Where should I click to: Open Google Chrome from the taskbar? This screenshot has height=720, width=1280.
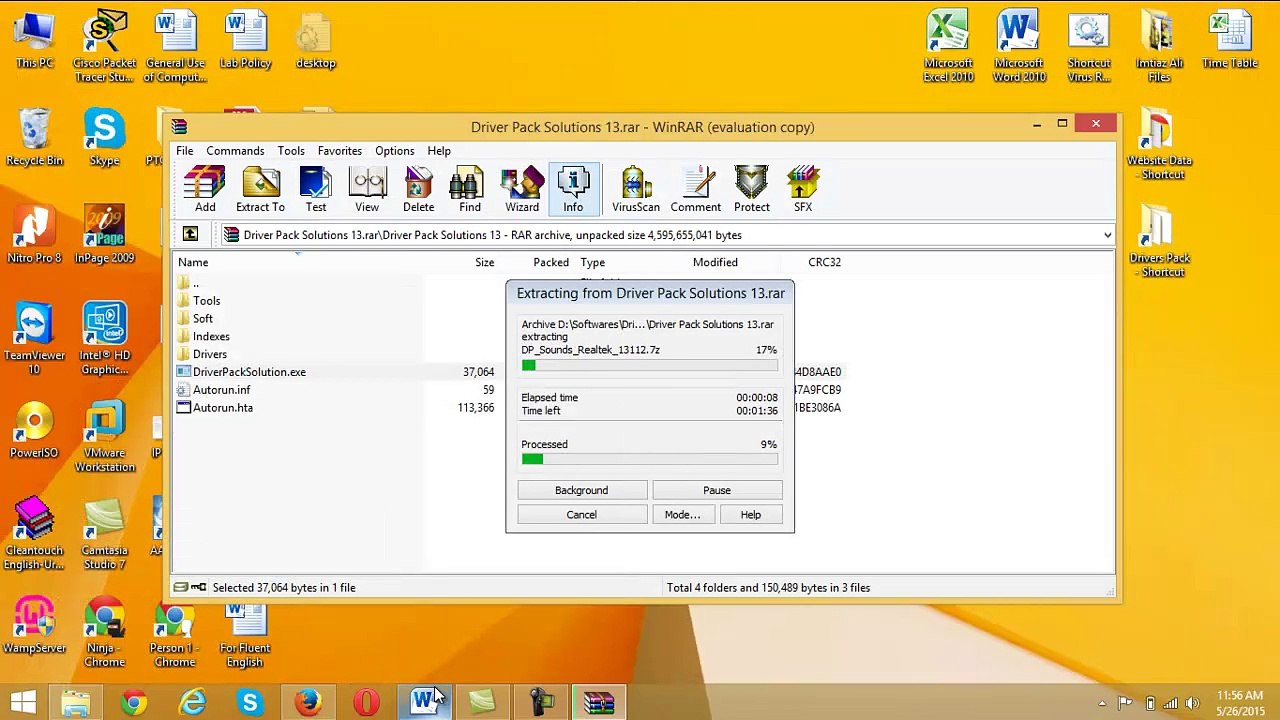[x=133, y=702]
